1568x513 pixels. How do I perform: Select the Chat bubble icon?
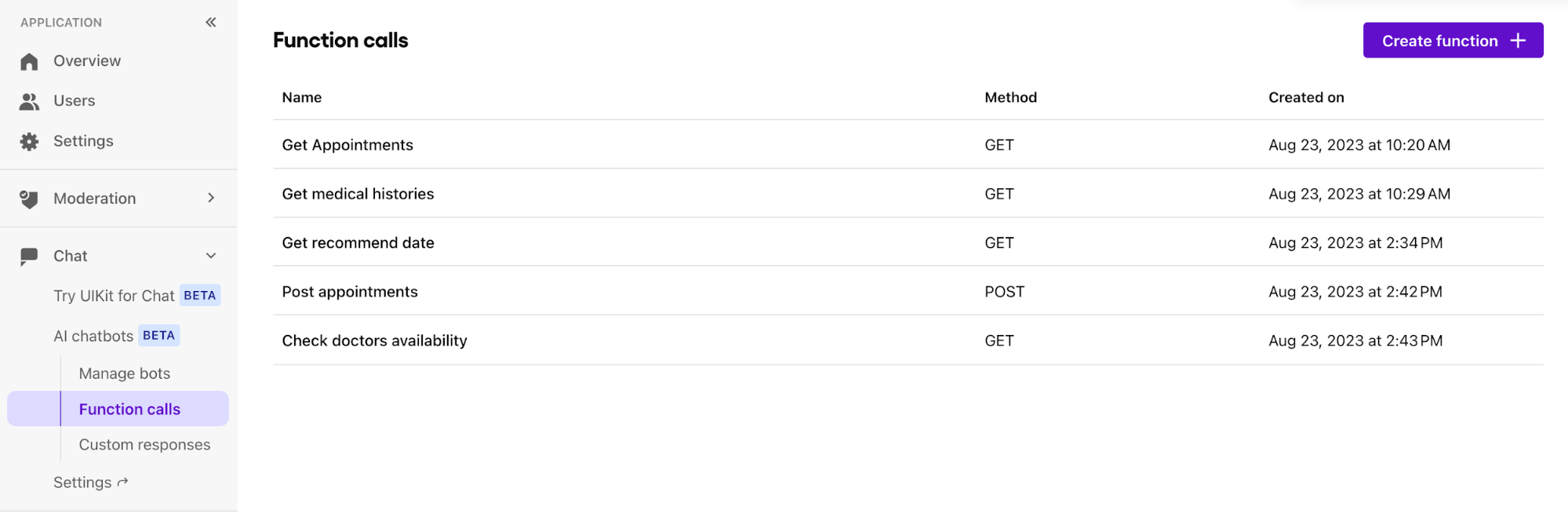click(29, 255)
